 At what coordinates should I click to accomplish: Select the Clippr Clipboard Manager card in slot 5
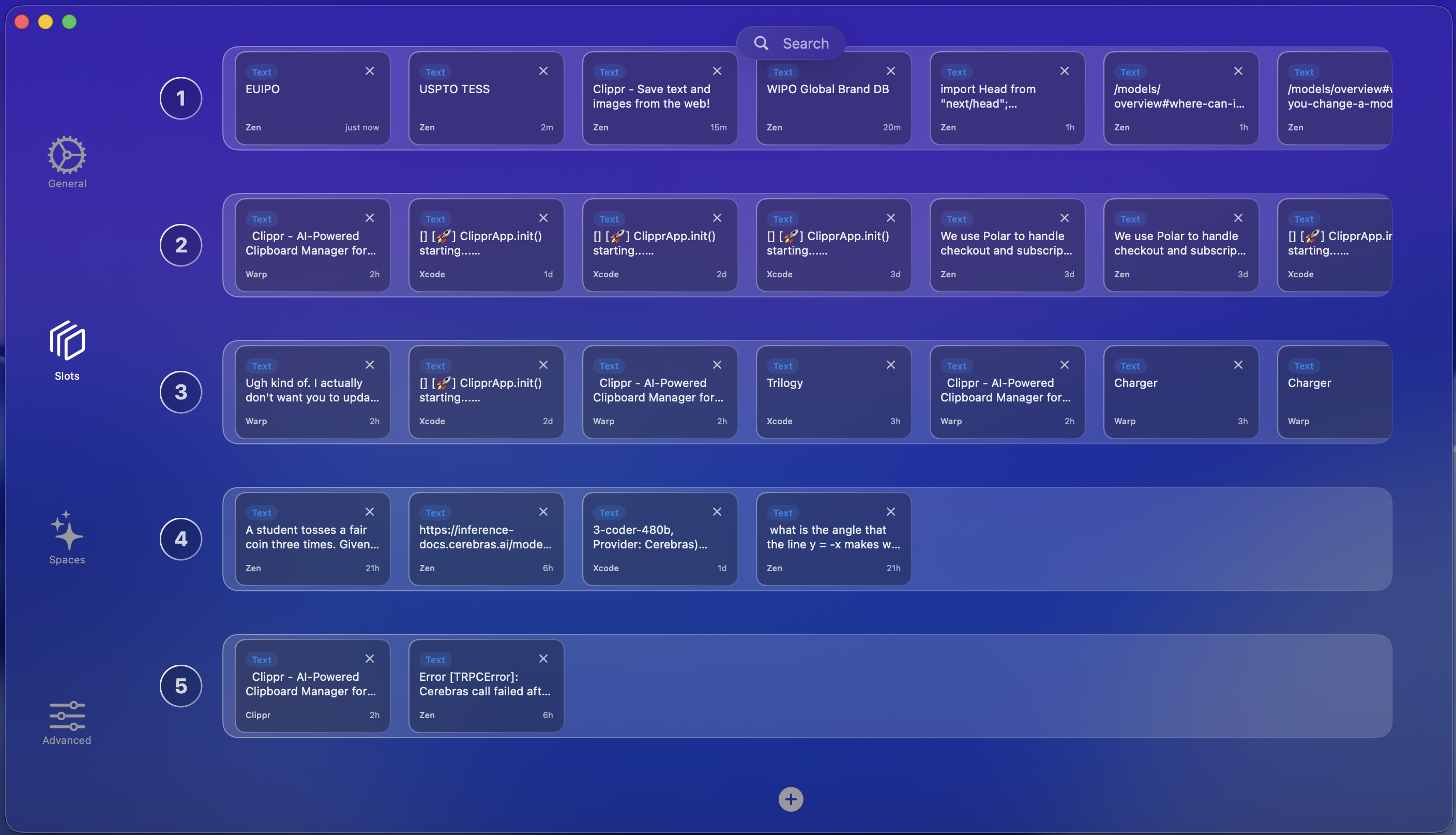tap(312, 686)
